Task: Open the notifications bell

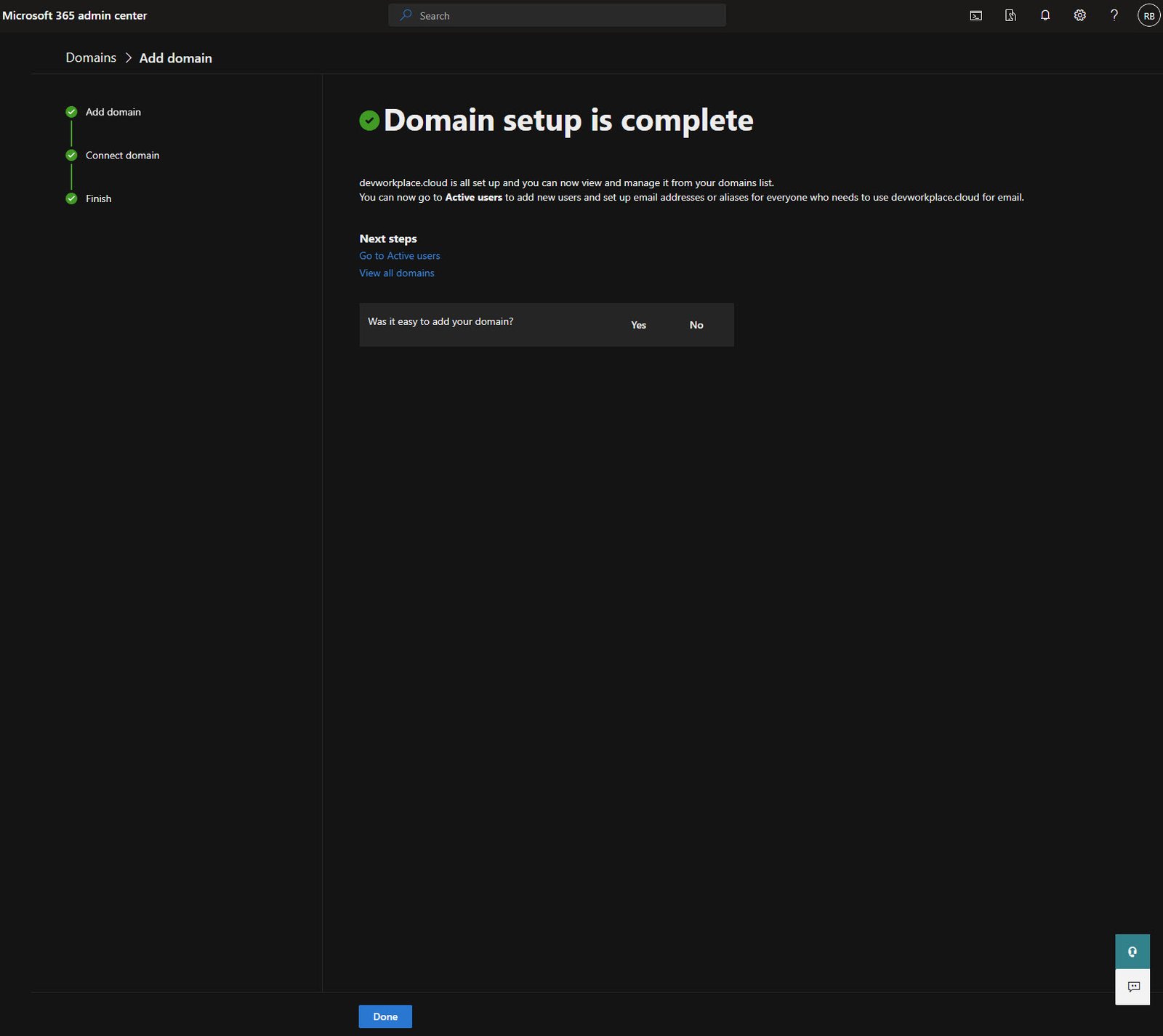Action: tap(1045, 15)
